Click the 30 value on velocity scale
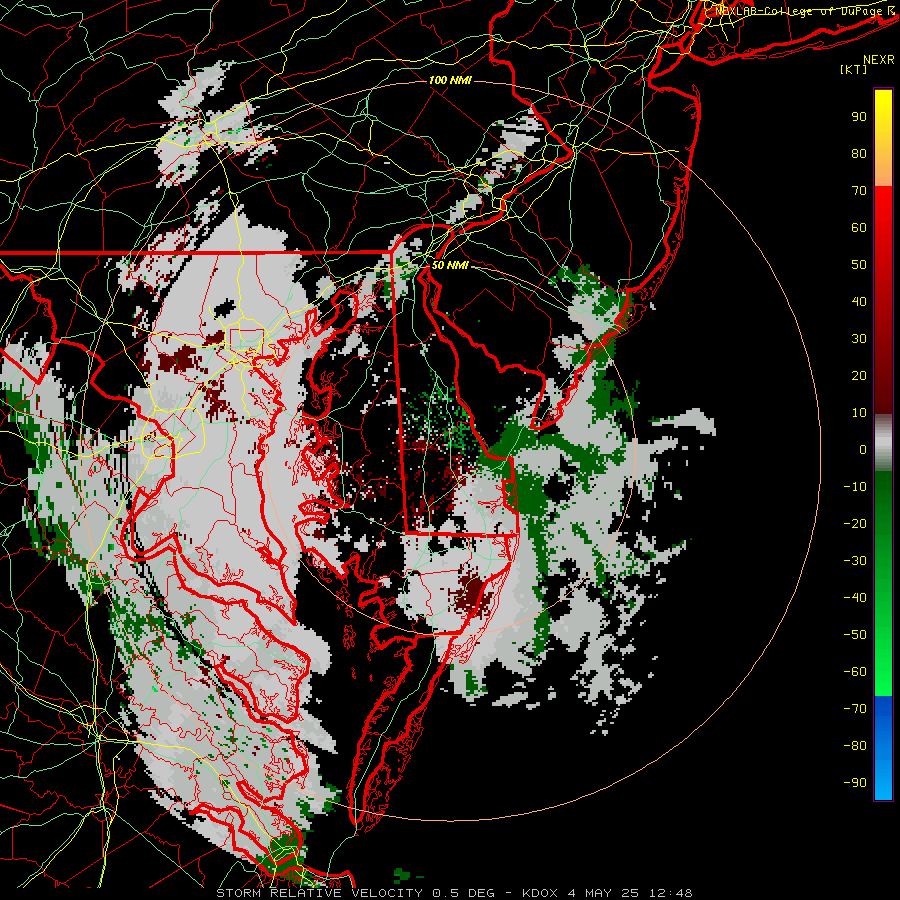The image size is (900, 900). coord(859,339)
